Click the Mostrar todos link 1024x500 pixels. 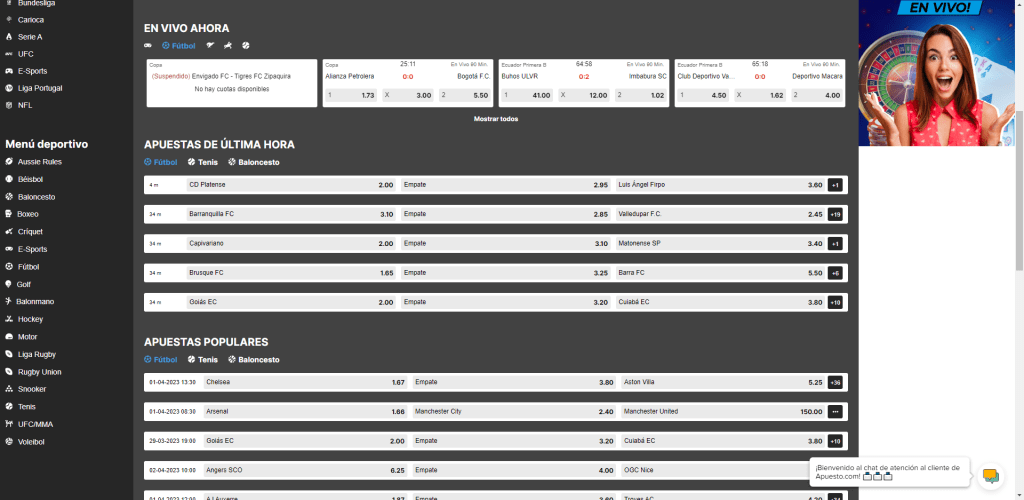(496, 119)
